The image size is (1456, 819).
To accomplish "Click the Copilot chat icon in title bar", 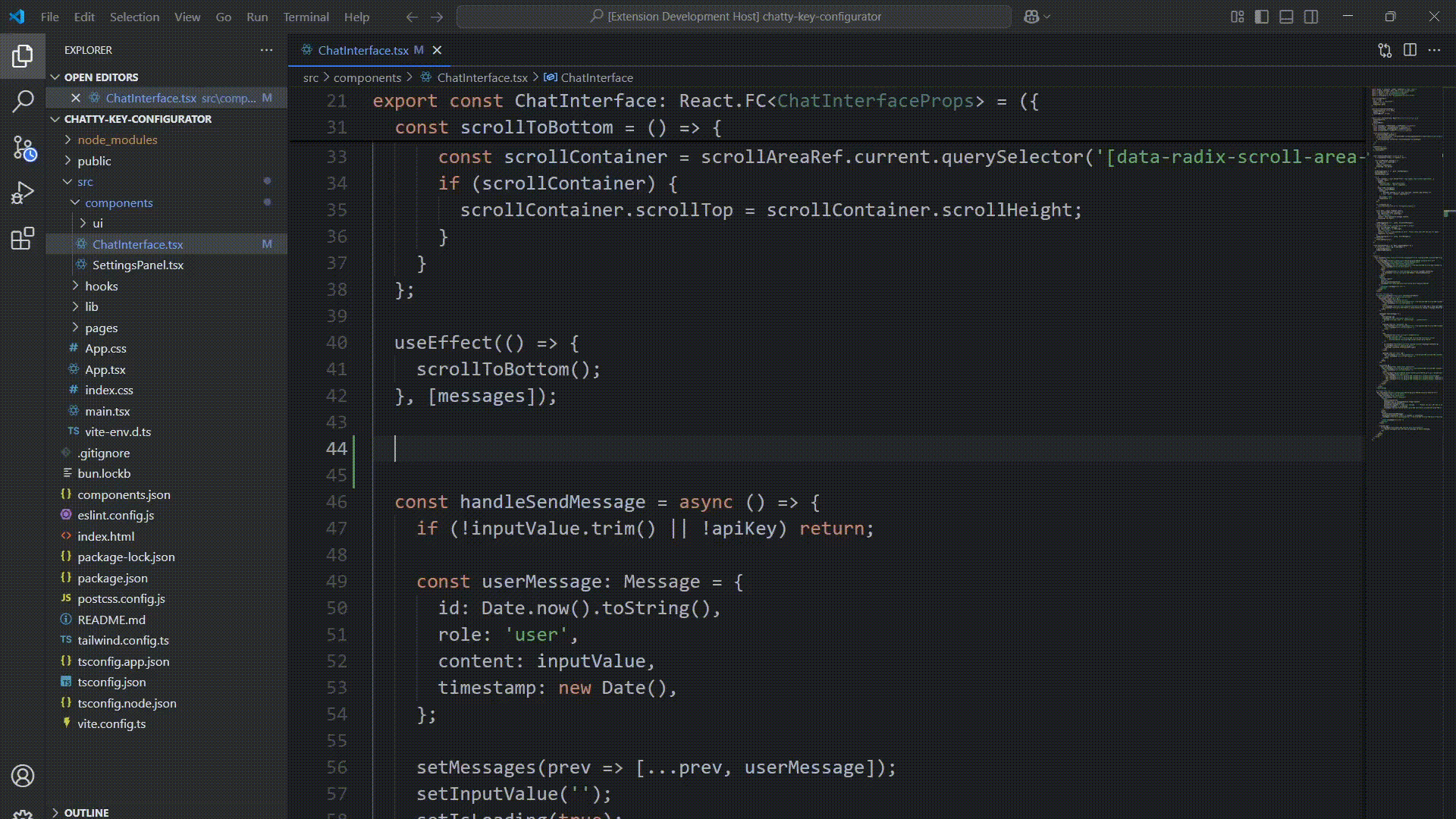I will pyautogui.click(x=1031, y=17).
